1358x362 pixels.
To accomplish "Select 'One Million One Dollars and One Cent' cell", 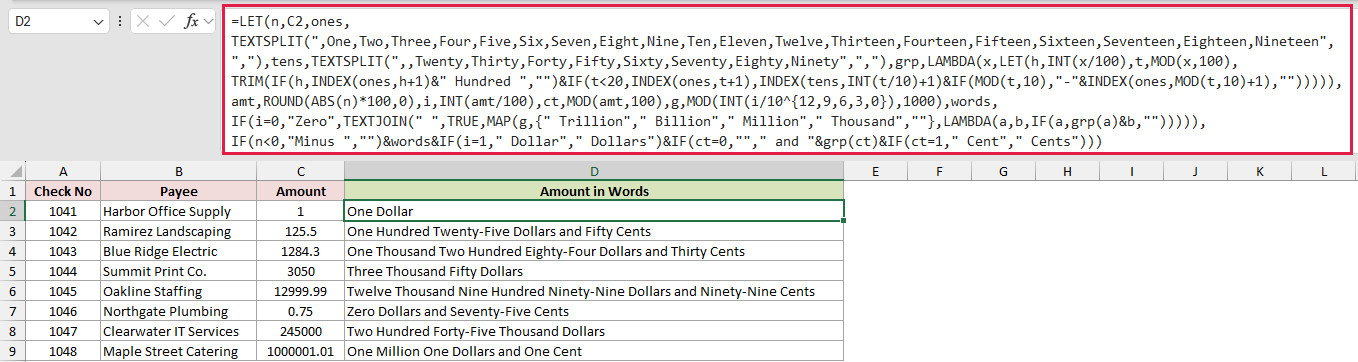I will point(594,351).
